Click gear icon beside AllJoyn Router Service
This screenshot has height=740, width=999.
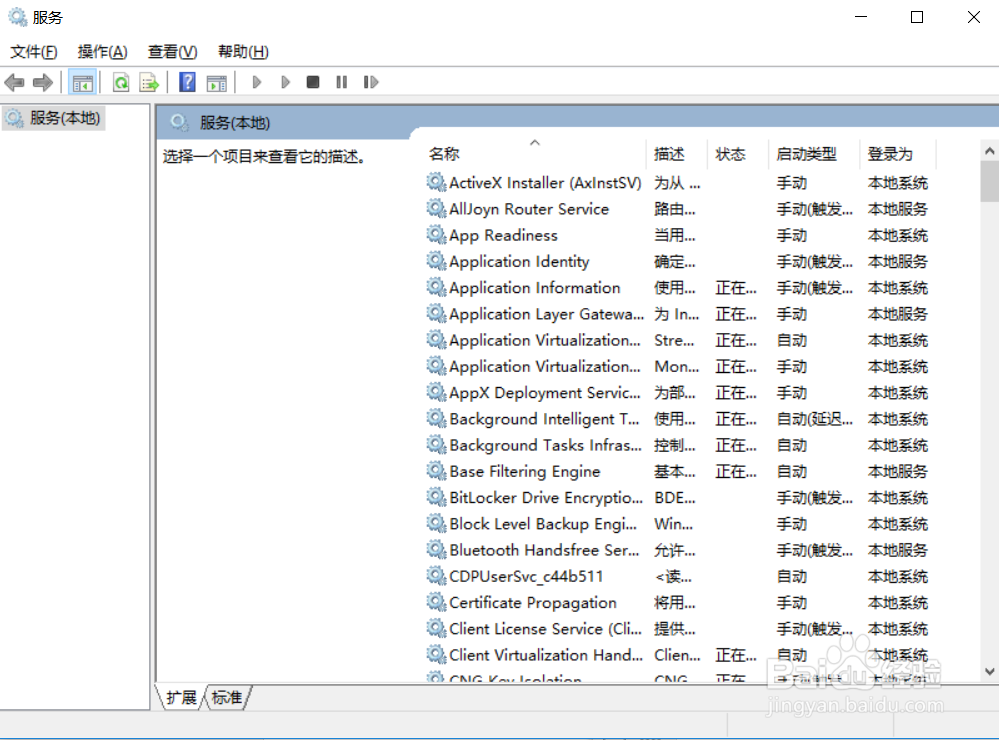(x=436, y=208)
